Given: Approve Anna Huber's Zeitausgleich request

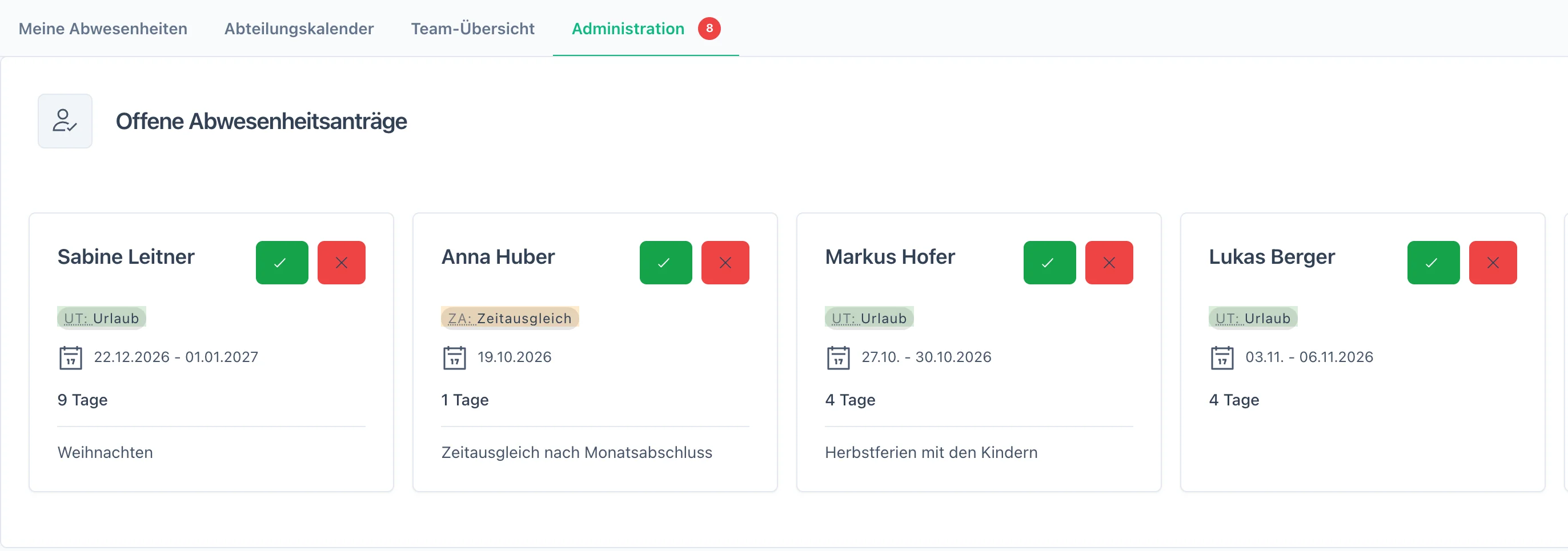Looking at the screenshot, I should pos(666,263).
